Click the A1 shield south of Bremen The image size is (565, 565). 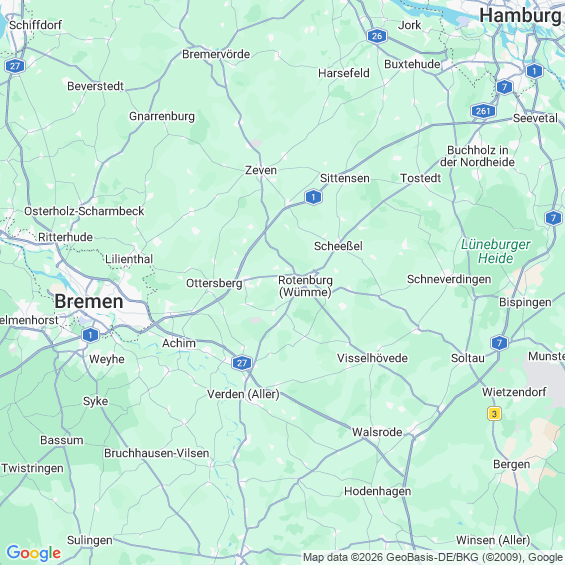coord(90,335)
